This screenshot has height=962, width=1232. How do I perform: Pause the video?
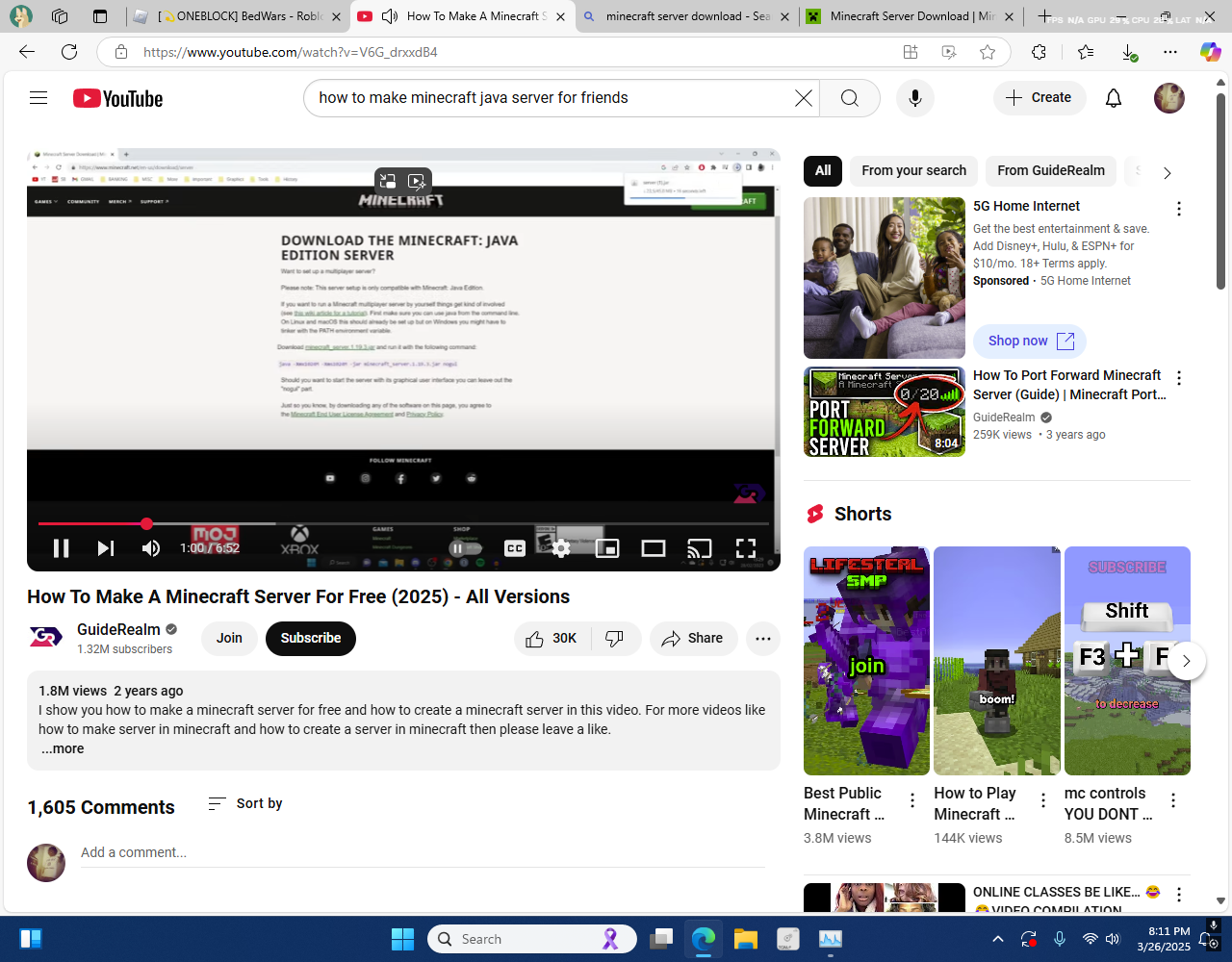(61, 548)
